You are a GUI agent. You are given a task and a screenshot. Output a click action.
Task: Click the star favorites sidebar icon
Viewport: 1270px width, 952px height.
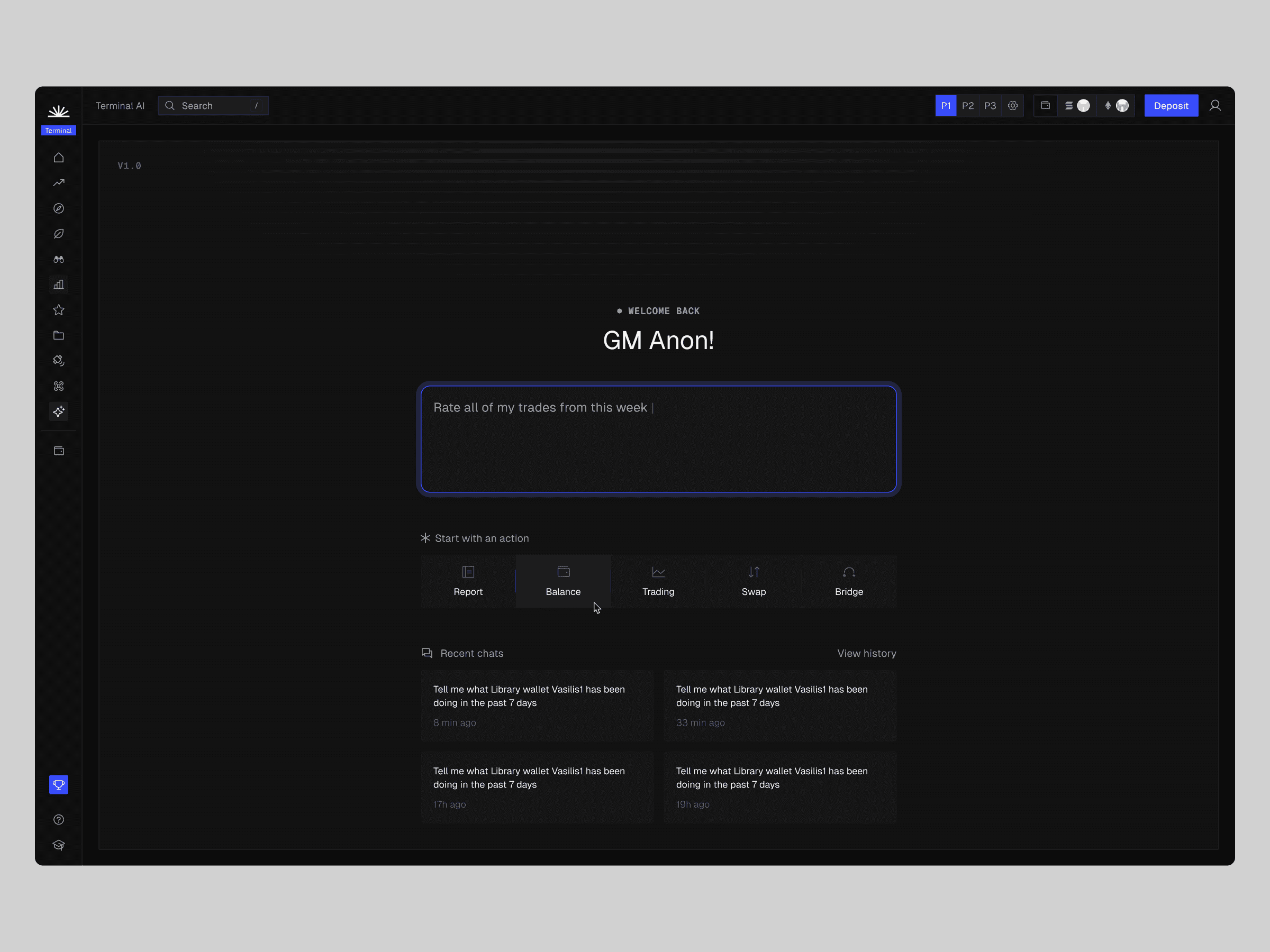tap(59, 310)
